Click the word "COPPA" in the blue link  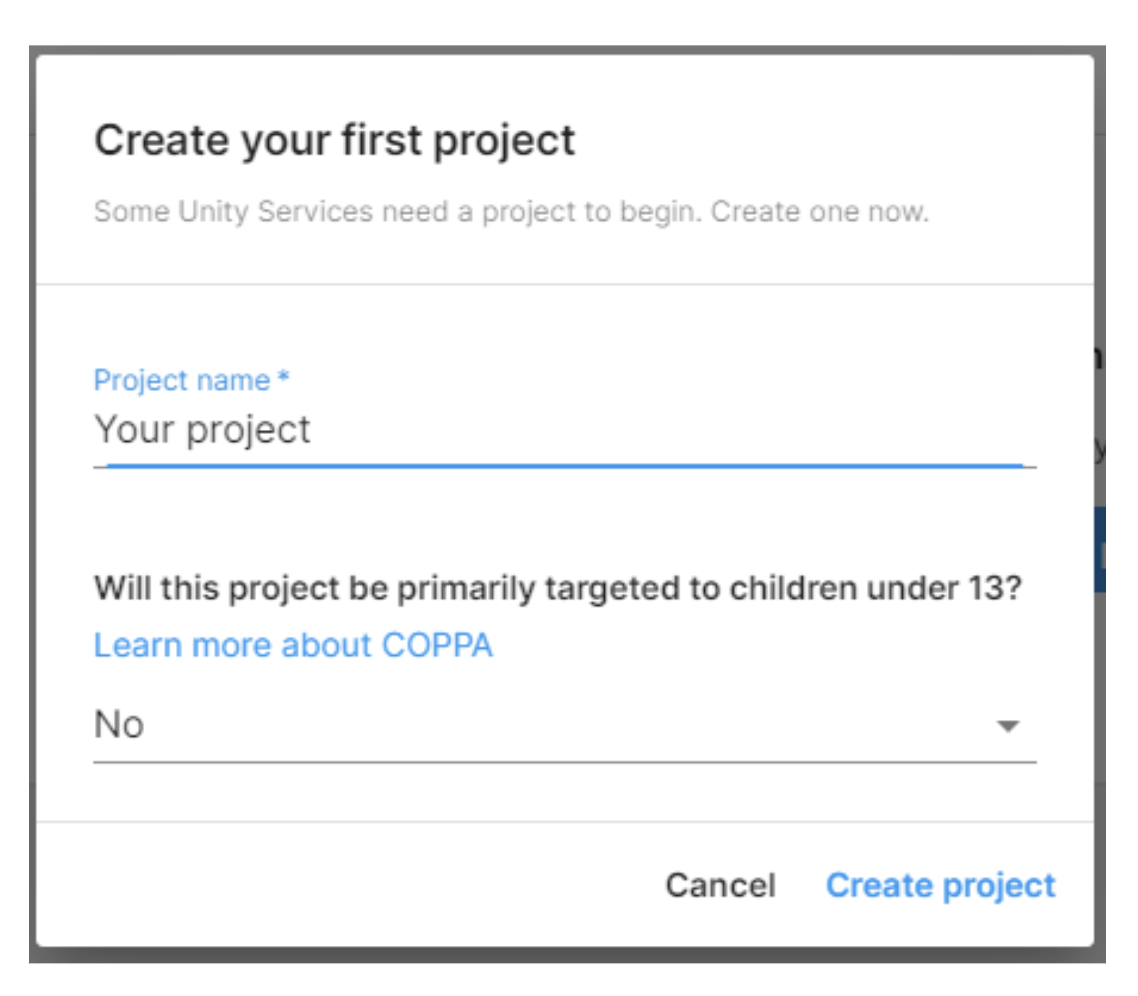pyautogui.click(x=437, y=645)
